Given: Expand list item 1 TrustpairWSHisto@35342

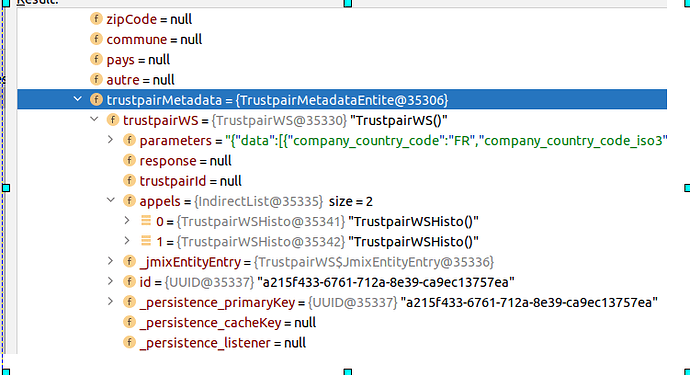Looking at the screenshot, I should tap(127, 241).
